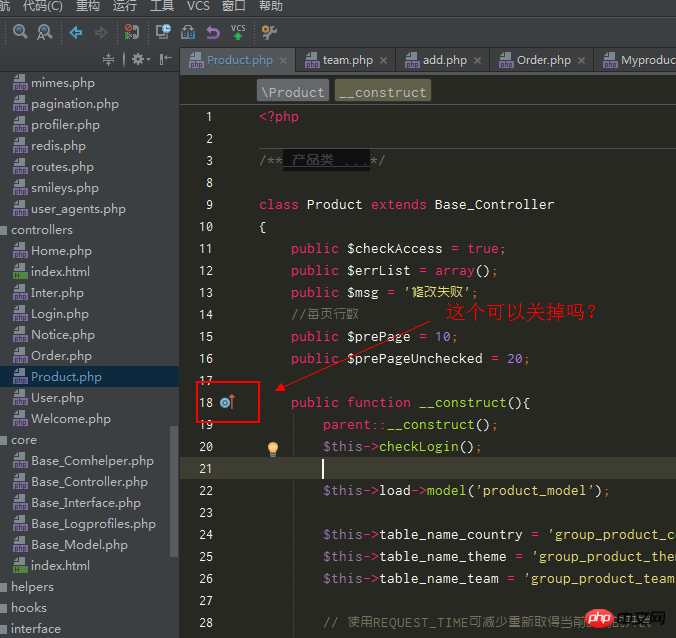676x638 pixels.
Task: Click the Replace search icon in toolbar
Action: point(44,33)
